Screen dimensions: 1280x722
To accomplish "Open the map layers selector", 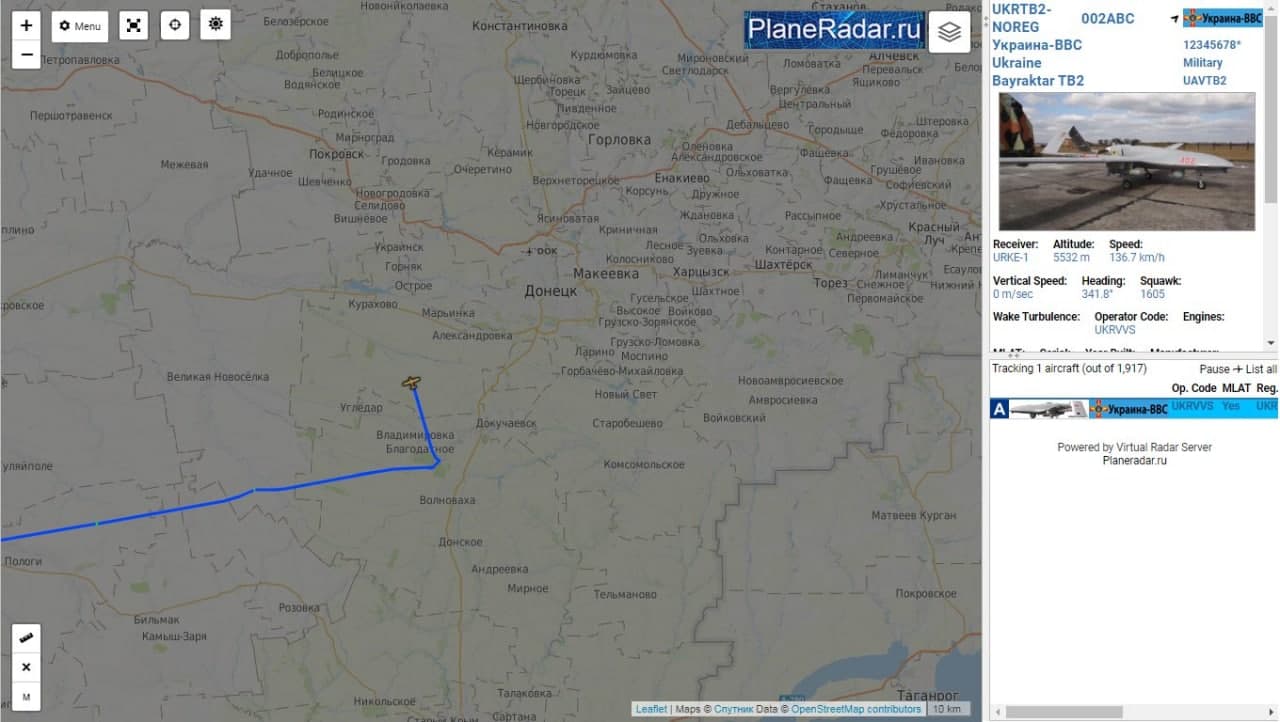I will pyautogui.click(x=949, y=32).
